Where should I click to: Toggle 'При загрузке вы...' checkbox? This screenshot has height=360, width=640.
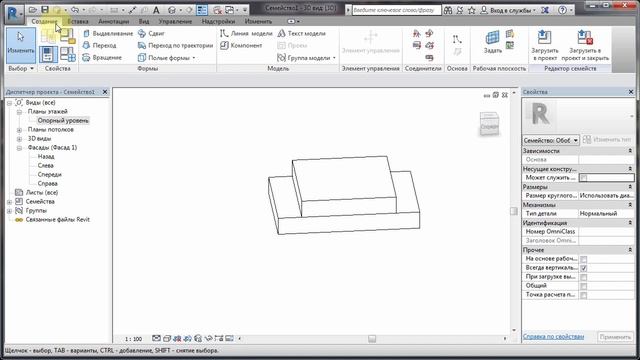tap(584, 277)
